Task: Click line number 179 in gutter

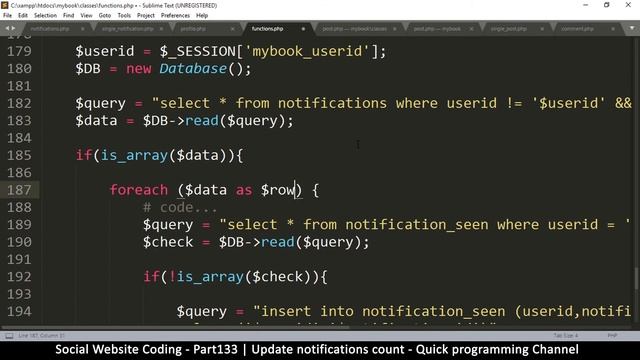Action: 19,51
